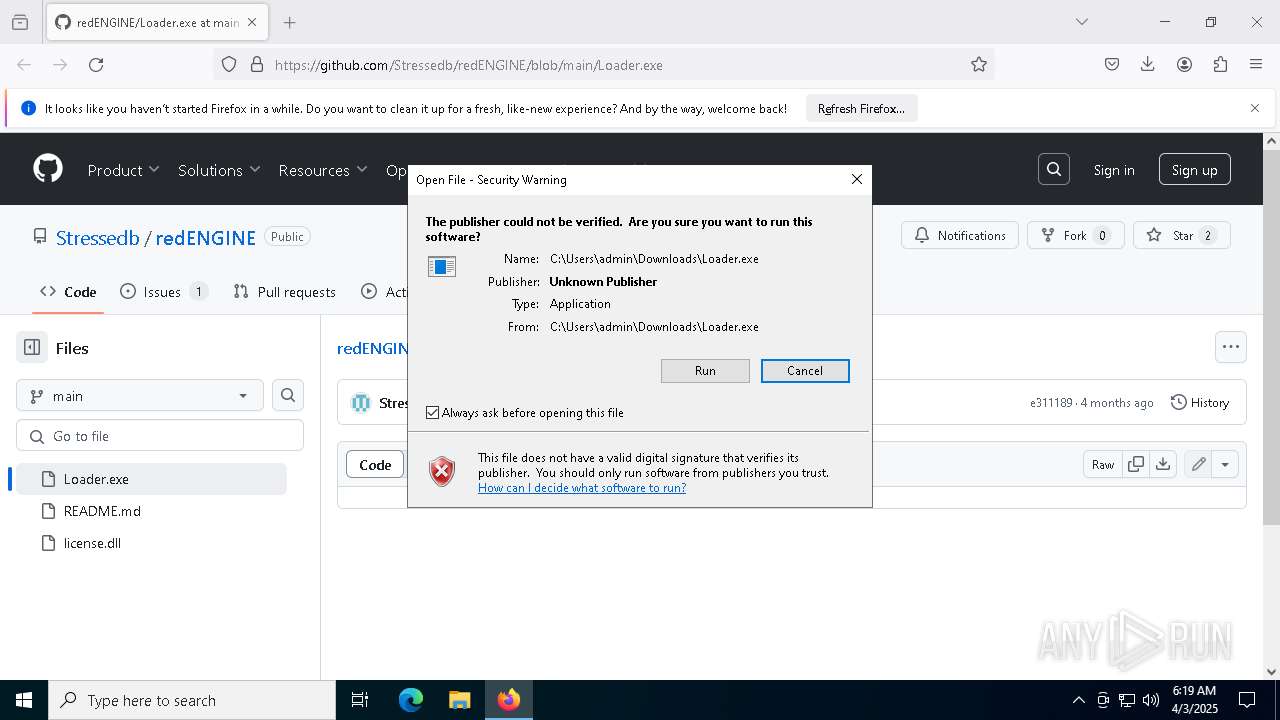Click the page vertical scrollbar

[1272, 340]
